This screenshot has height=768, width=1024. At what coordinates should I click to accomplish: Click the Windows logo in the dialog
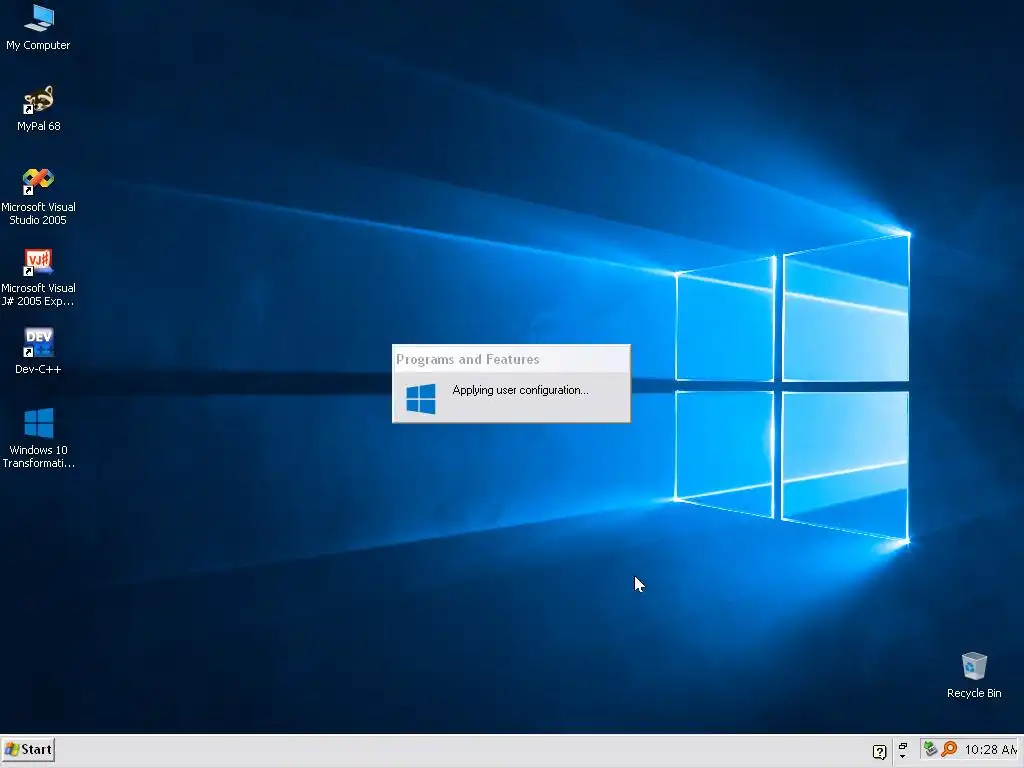click(x=421, y=398)
